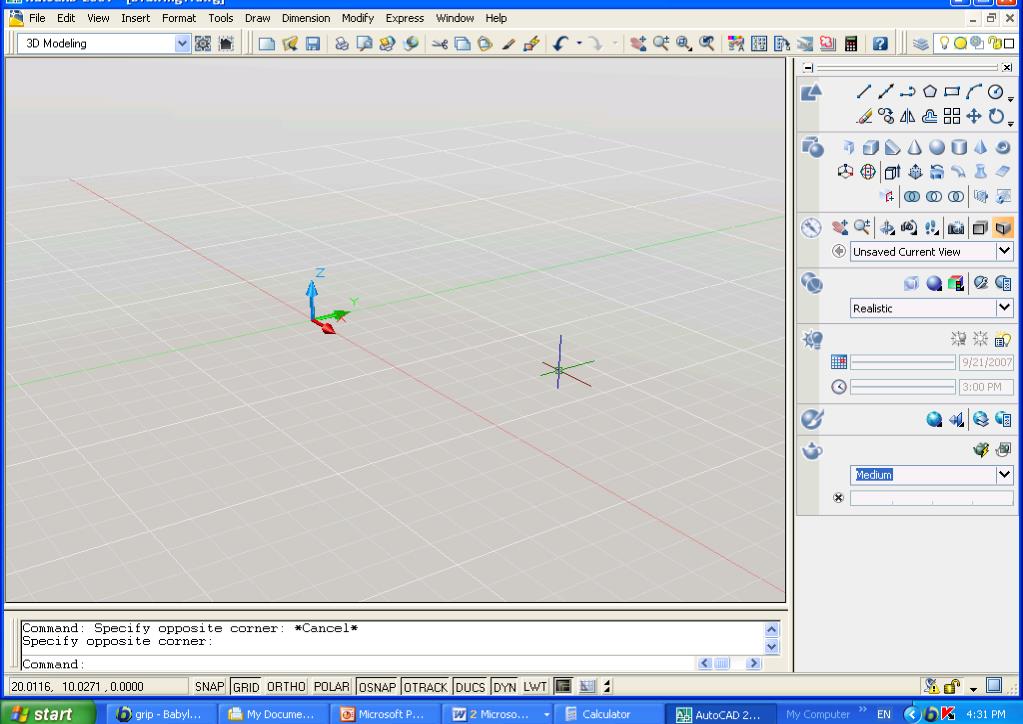Open the Dimension menu

[306, 18]
